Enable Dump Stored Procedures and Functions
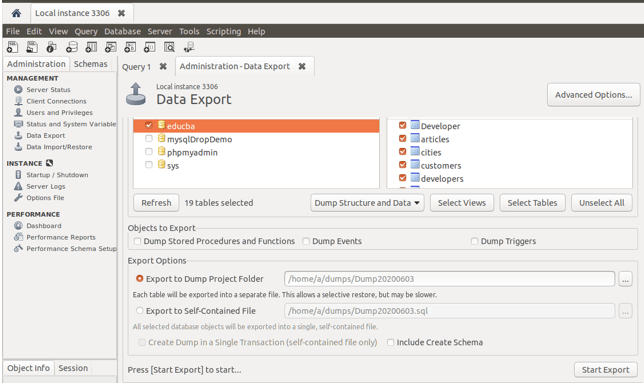Image resolution: width=644 pixels, height=384 pixels. (x=138, y=241)
